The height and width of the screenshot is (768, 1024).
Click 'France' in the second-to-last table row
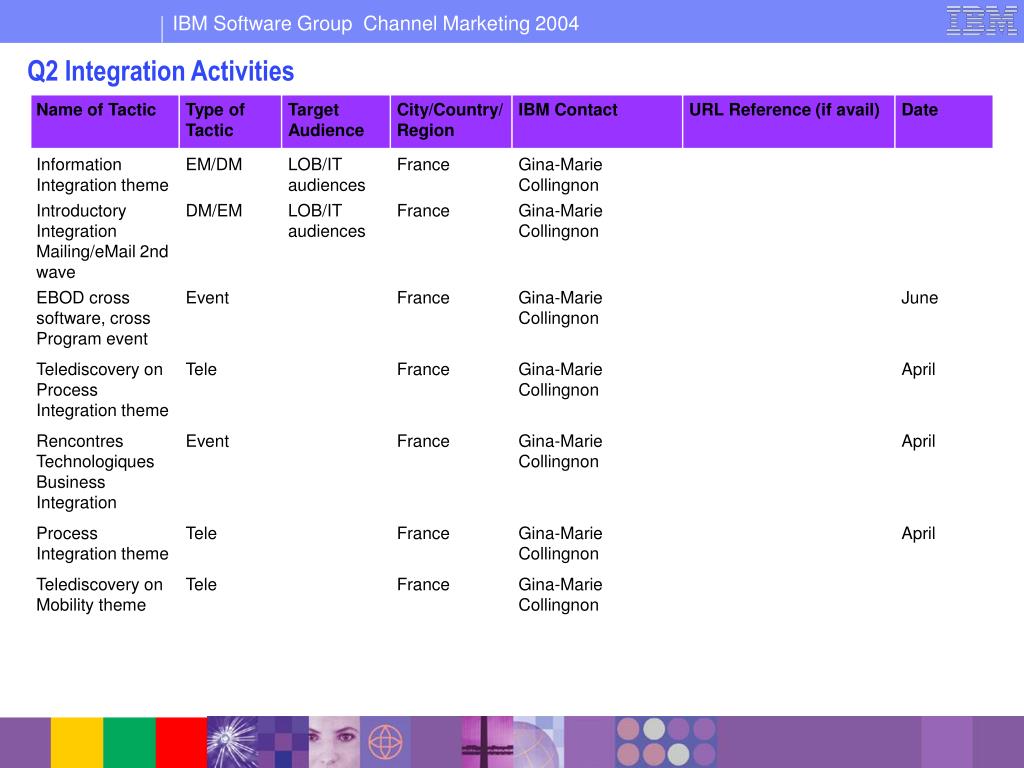423,534
